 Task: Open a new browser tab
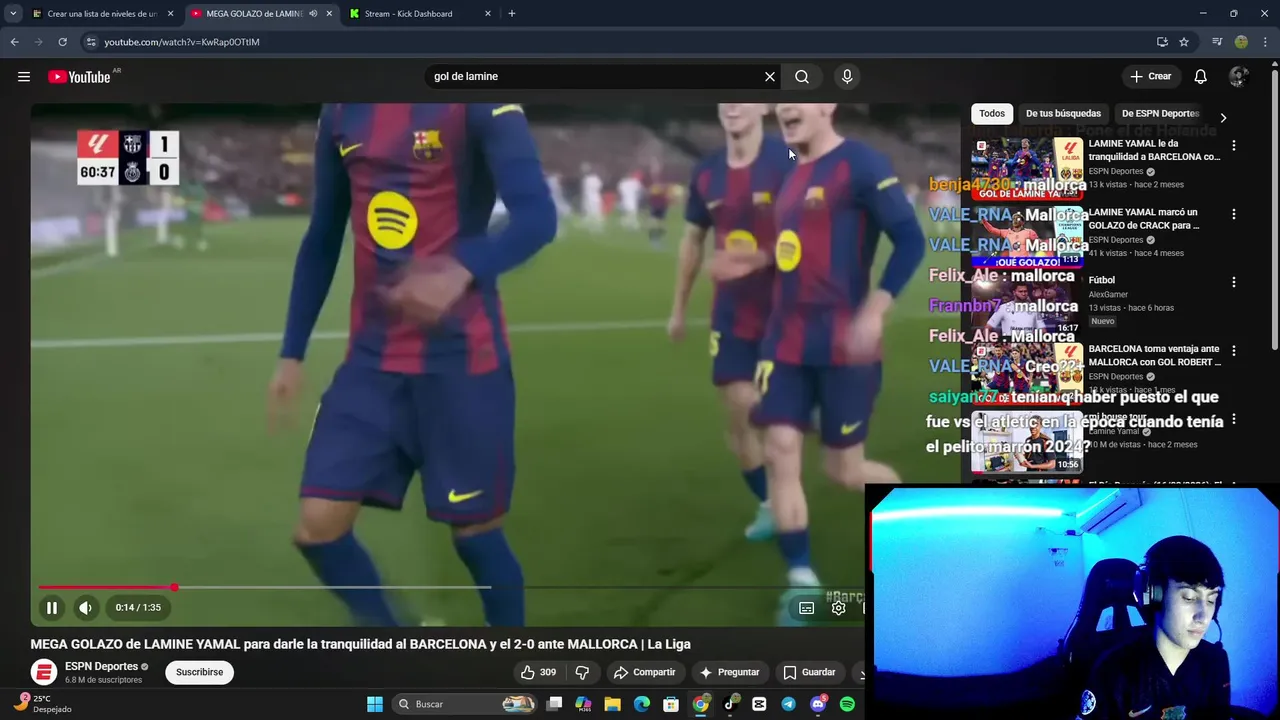pyautogui.click(x=511, y=14)
